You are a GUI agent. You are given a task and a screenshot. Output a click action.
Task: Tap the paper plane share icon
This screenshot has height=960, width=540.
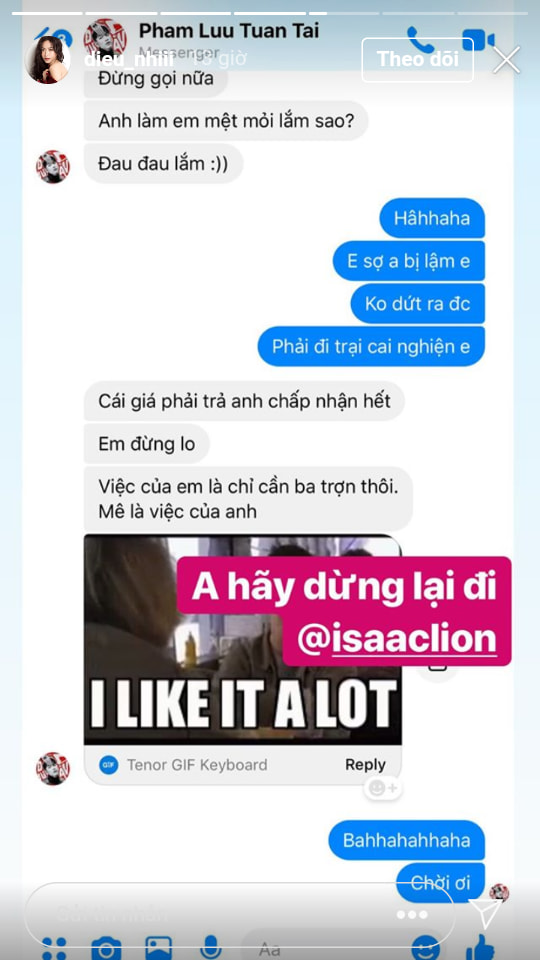(487, 913)
